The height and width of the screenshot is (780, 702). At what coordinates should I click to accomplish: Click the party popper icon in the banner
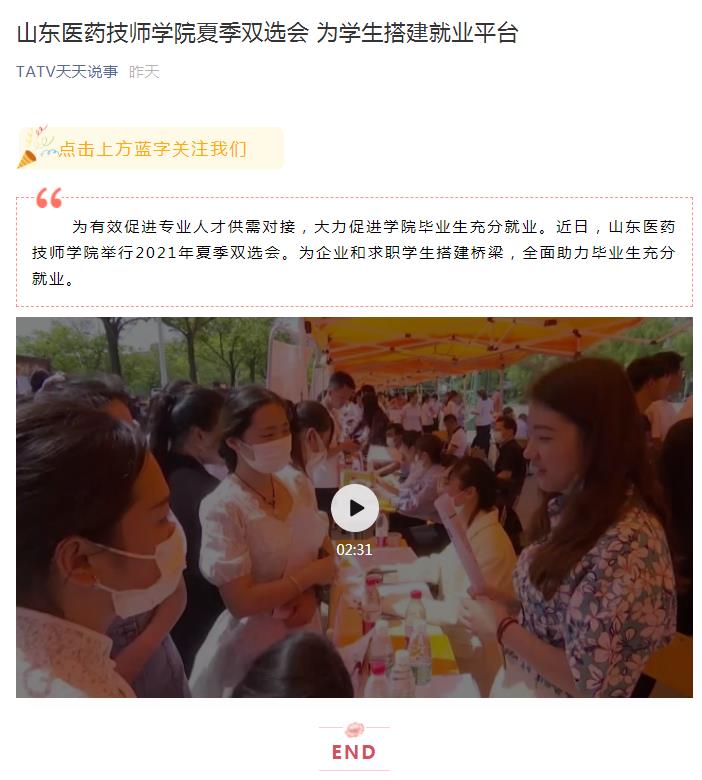click(x=33, y=148)
